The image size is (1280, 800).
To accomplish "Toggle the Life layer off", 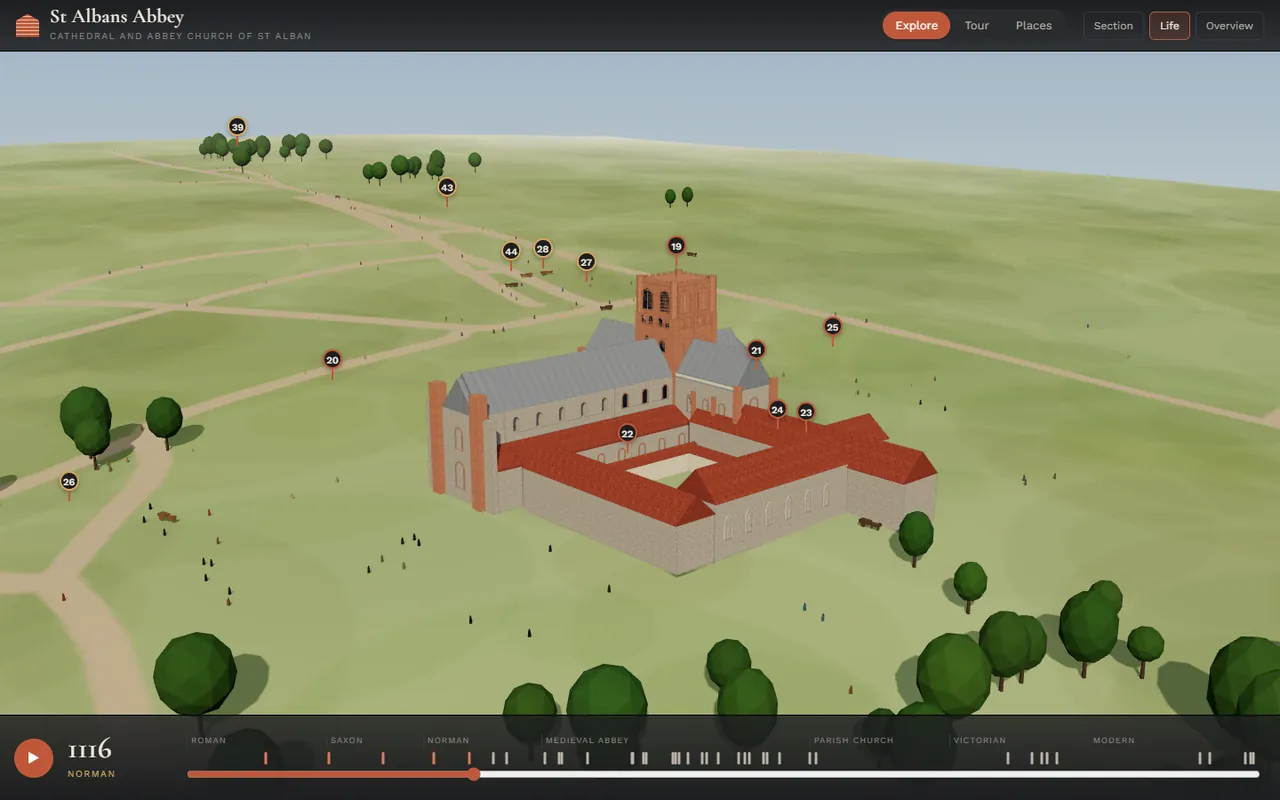I will point(1170,26).
